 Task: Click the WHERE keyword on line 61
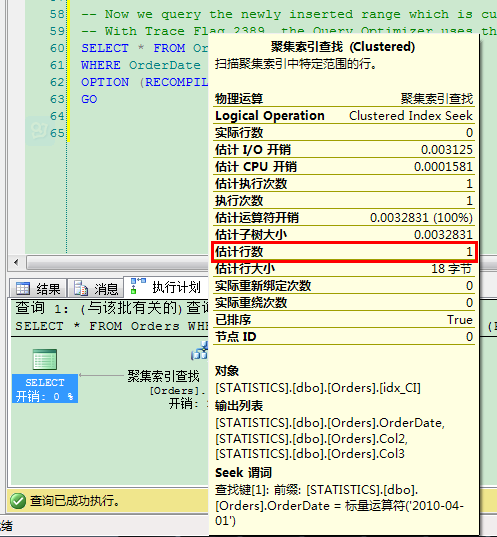(x=101, y=65)
